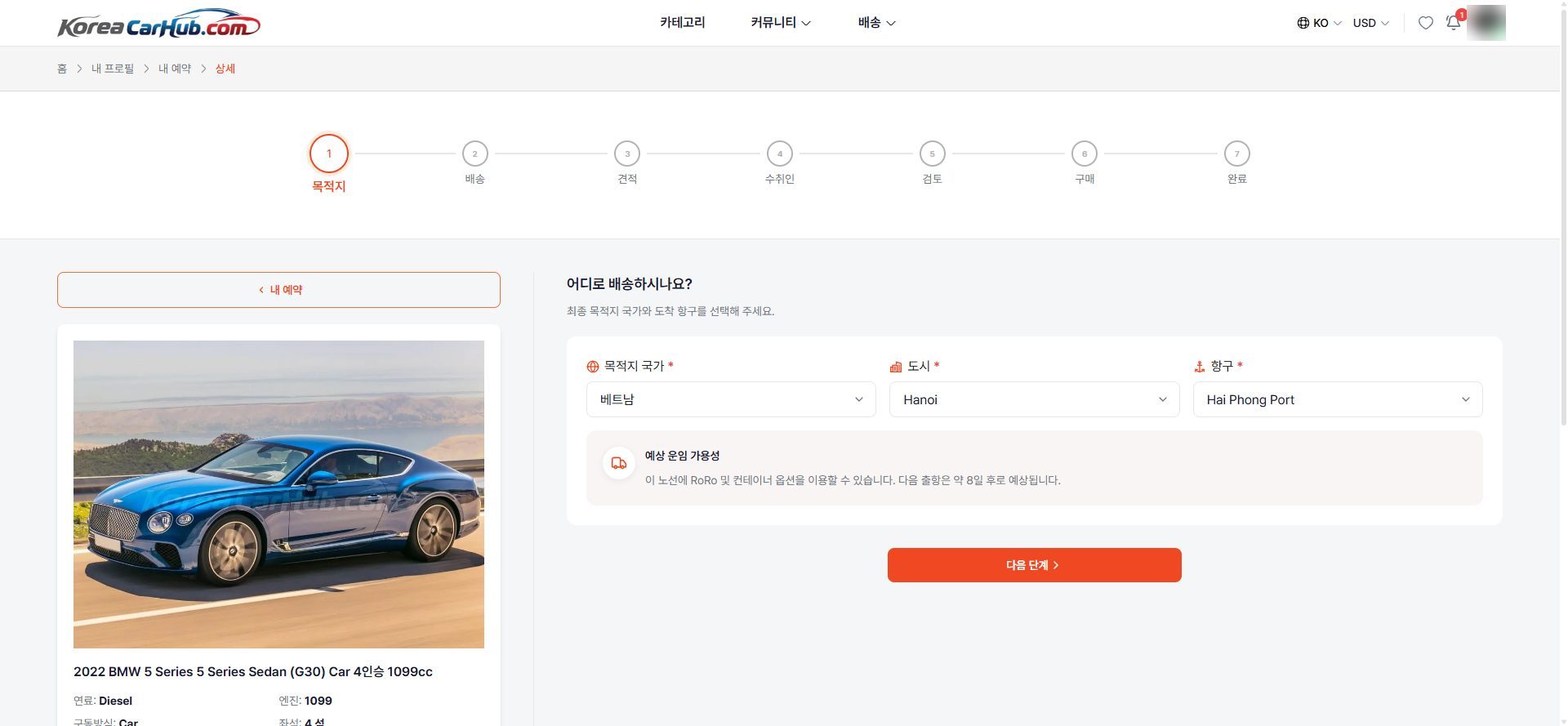
Task: Open the 항구 dropdown showing Hai Phong Port
Action: (1338, 399)
